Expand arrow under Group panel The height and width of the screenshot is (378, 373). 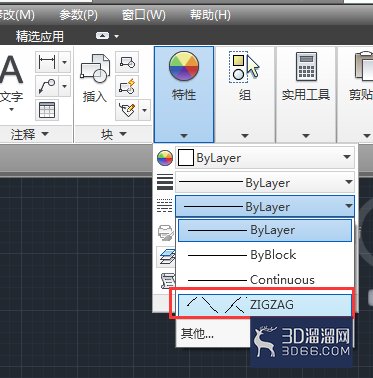(x=245, y=136)
